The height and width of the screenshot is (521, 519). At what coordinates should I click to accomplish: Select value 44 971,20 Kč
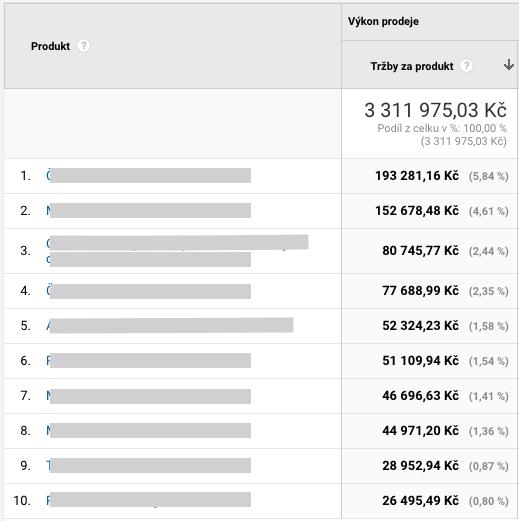420,431
